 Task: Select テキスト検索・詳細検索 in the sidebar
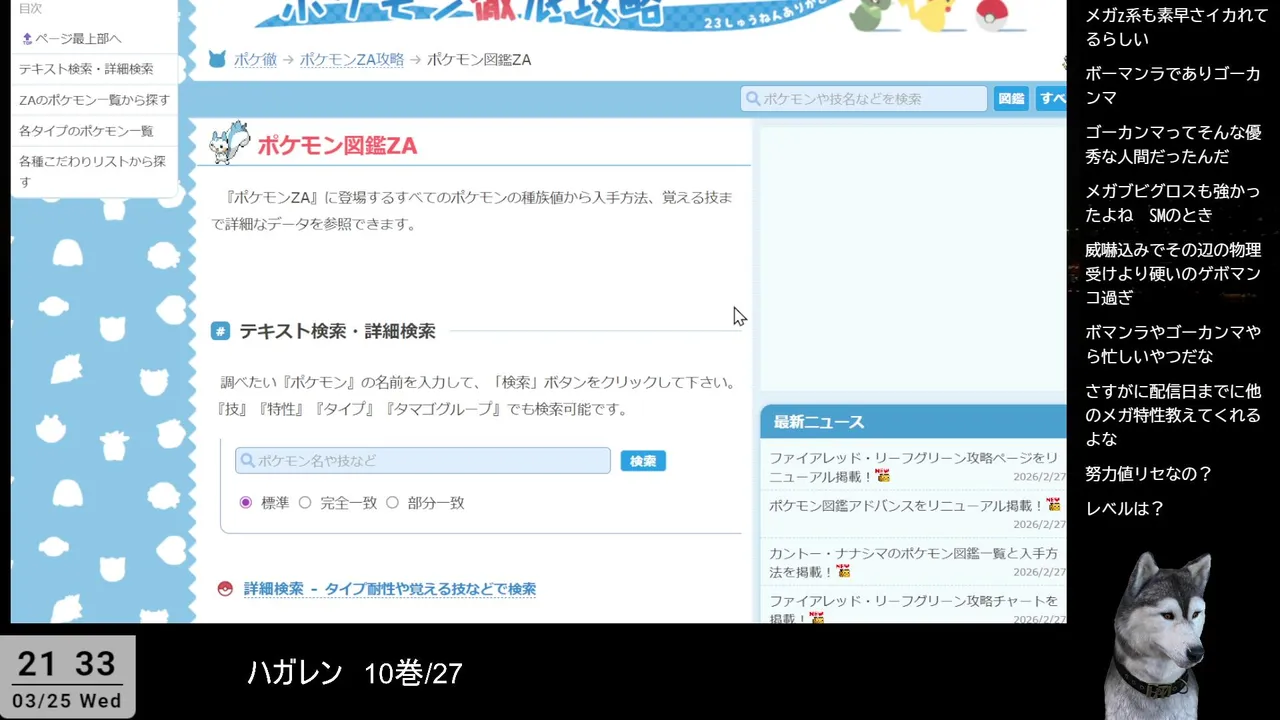pyautogui.click(x=86, y=69)
